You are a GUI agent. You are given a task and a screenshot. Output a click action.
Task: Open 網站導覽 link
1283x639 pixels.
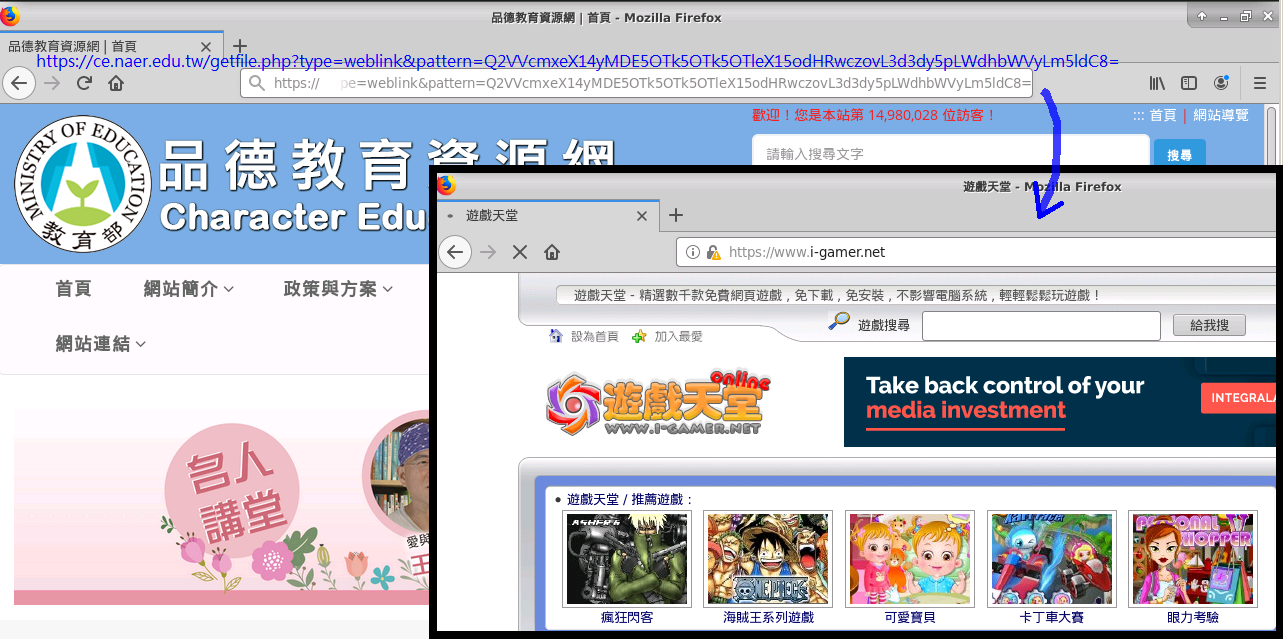click(1221, 115)
